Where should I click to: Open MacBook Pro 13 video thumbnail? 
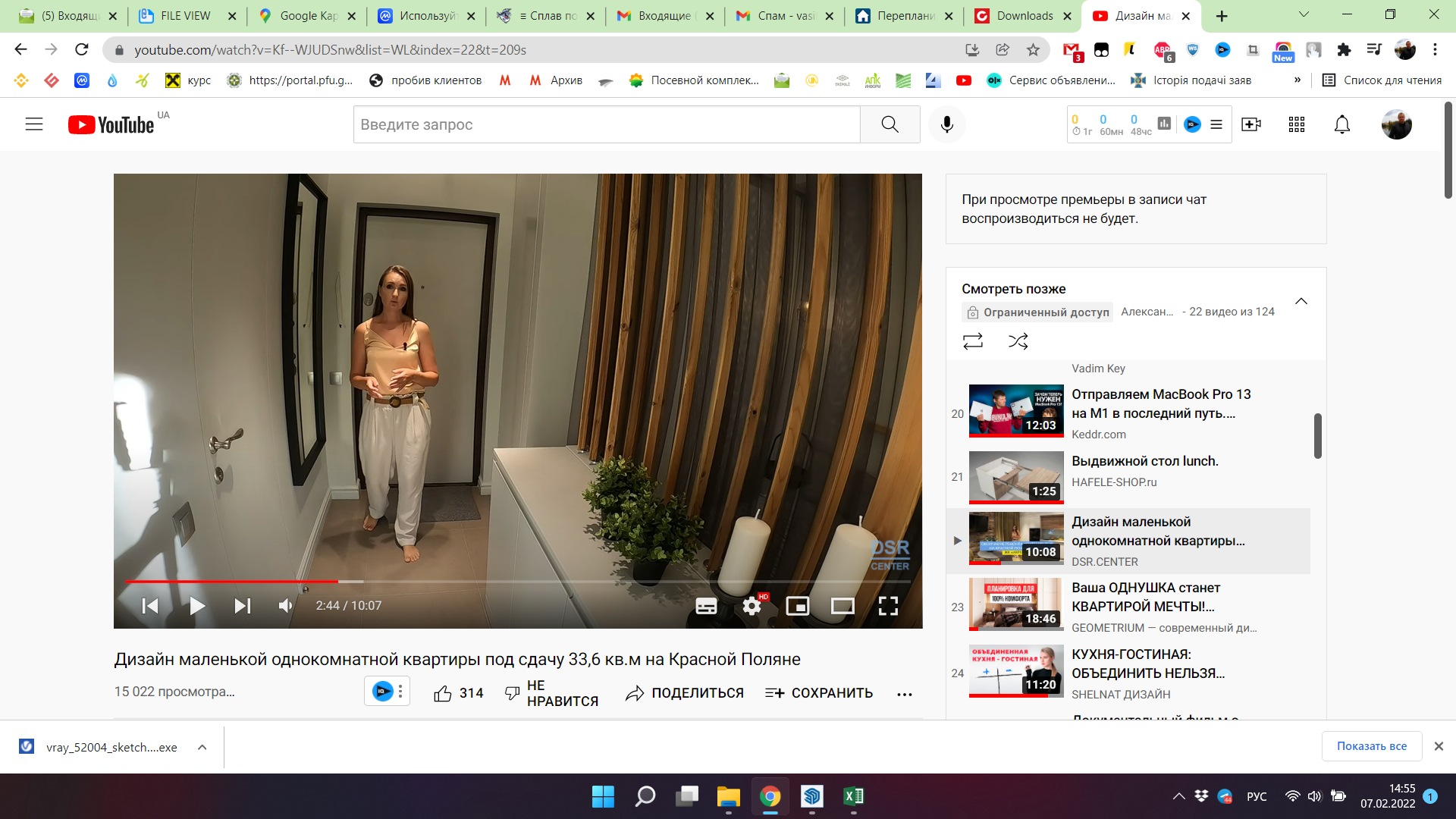[1016, 411]
